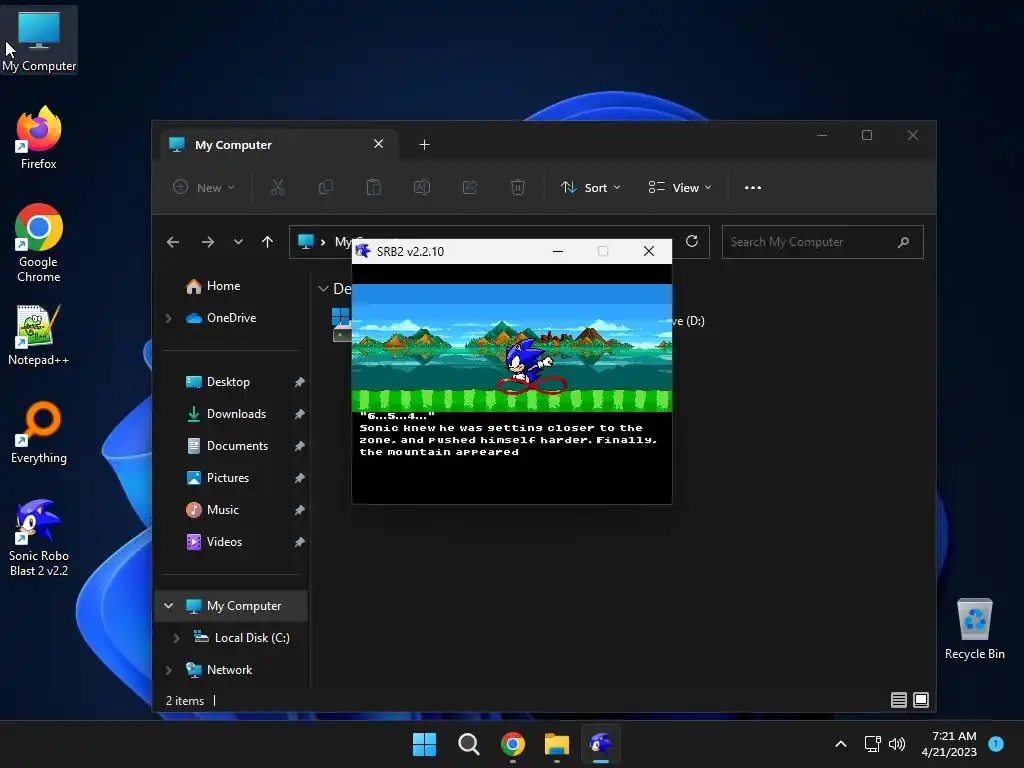The width and height of the screenshot is (1024, 768).
Task: Go back in File Explorer
Action: click(172, 242)
